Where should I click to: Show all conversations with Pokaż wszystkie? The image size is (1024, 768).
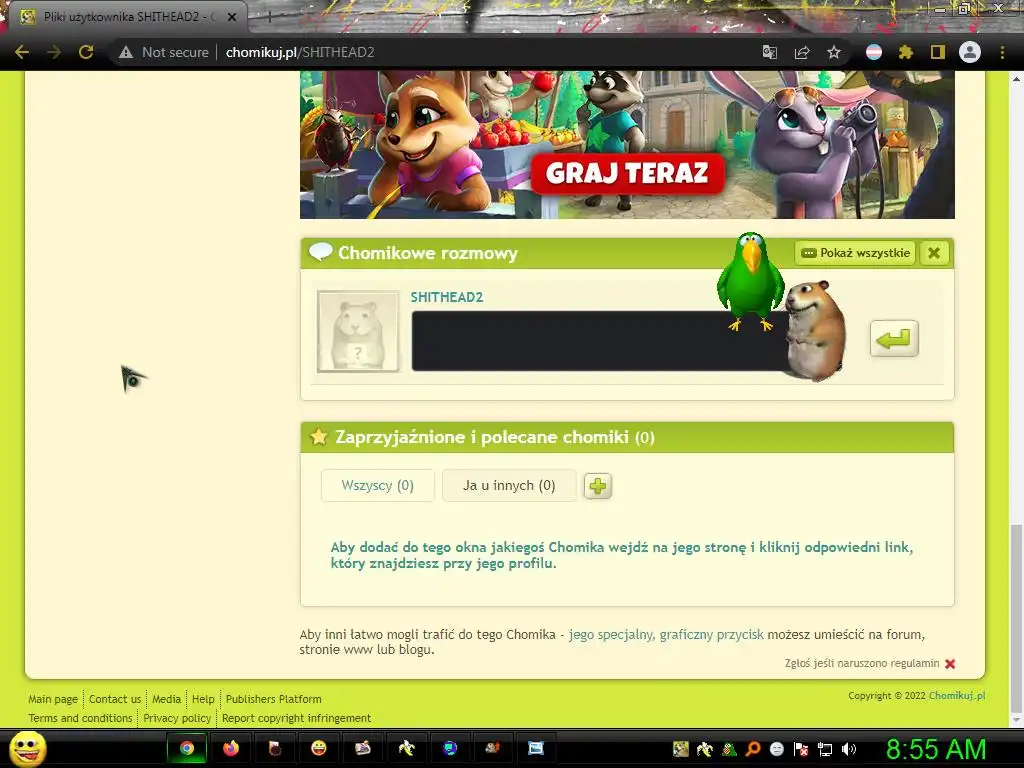[x=856, y=253]
